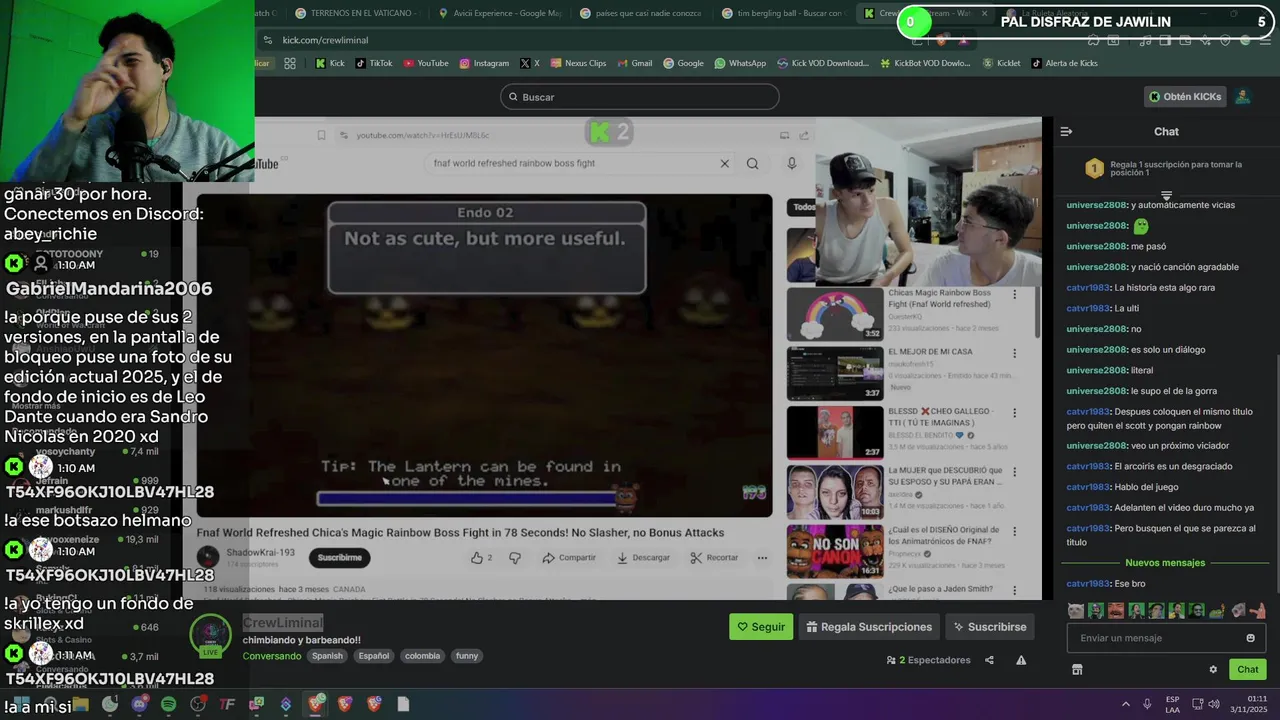Open the CrewLiminal channel name link
This screenshot has width=1280, height=720.
coord(282,623)
